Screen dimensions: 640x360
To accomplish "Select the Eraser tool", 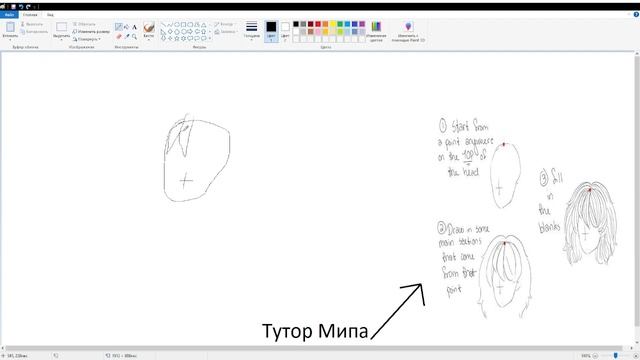I will pyautogui.click(x=118, y=36).
